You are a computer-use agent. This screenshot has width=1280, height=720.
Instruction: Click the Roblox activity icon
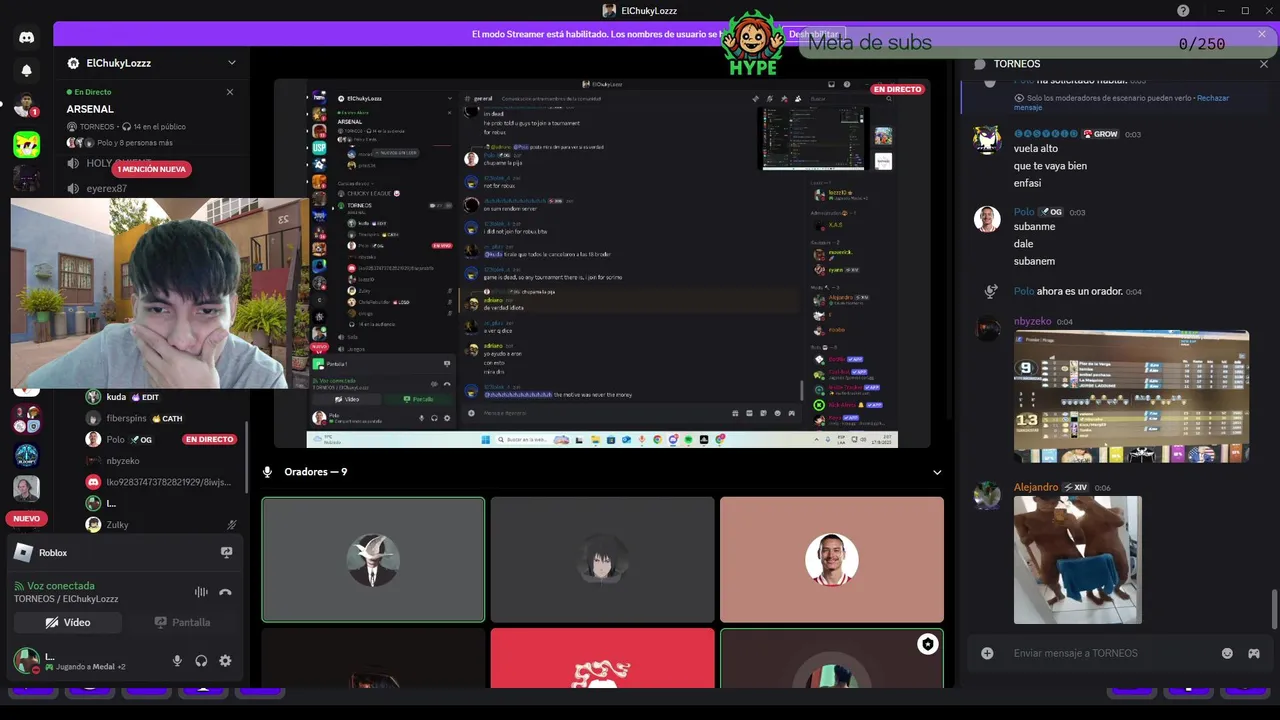(23, 552)
